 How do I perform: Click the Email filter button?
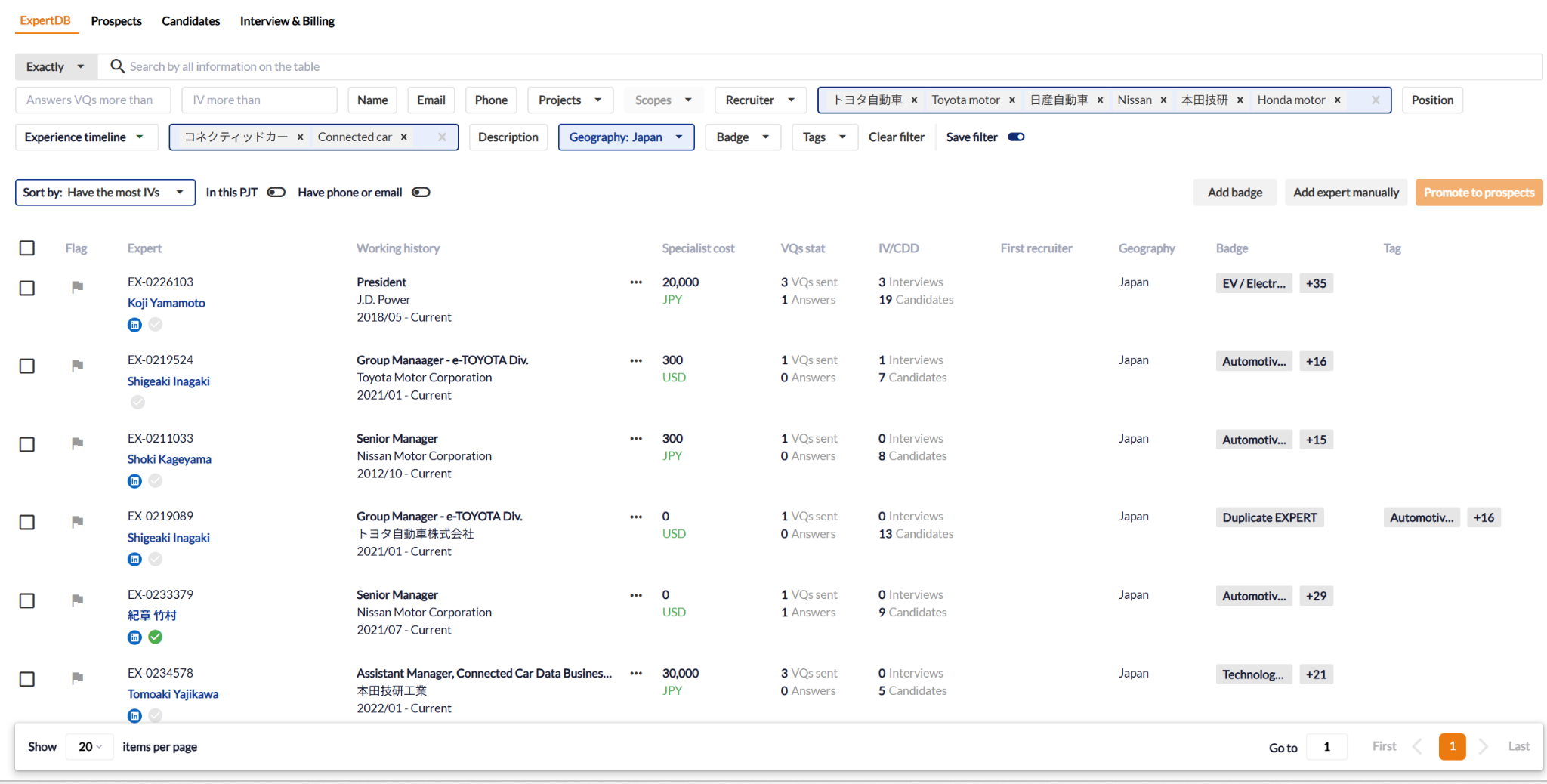[431, 100]
